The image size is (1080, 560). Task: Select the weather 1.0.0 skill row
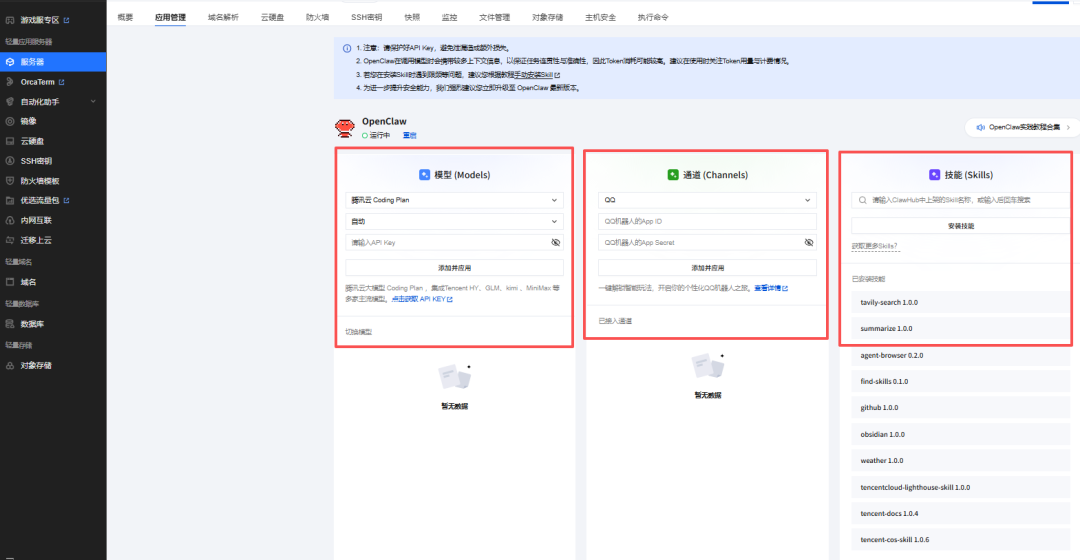click(x=961, y=461)
